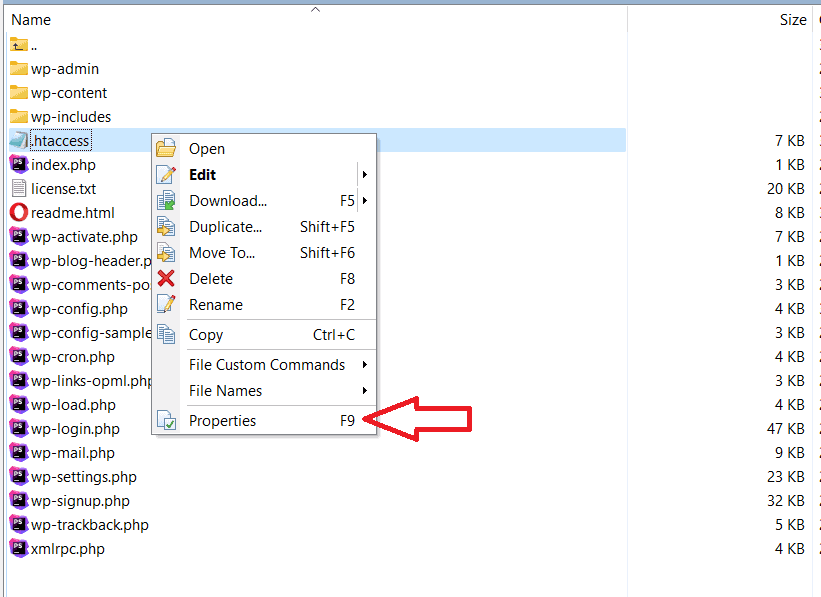Expand the File Names submenu
The height and width of the screenshot is (597, 821).
pos(365,391)
